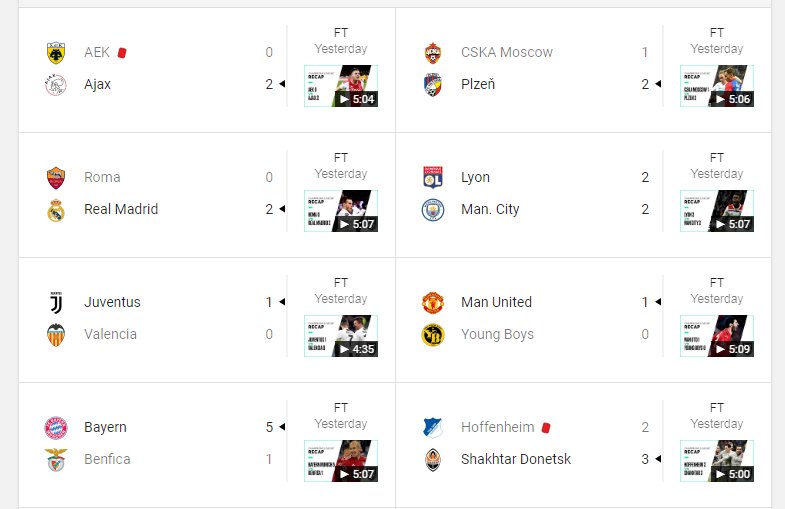Click the AEK club crest icon
Screen dimensions: 785x509
coord(56,53)
